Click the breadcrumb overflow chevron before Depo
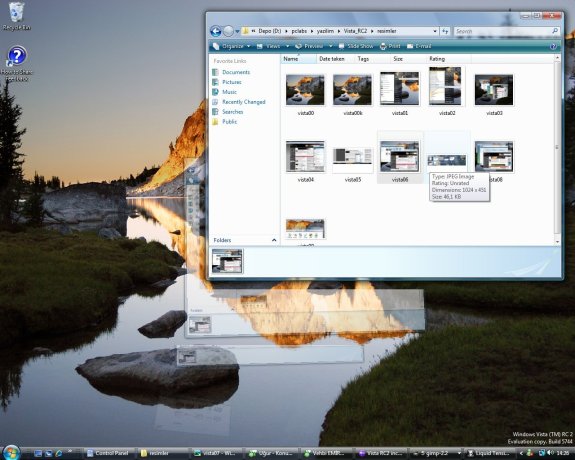Image resolution: width=575 pixels, height=460 pixels. click(x=253, y=32)
